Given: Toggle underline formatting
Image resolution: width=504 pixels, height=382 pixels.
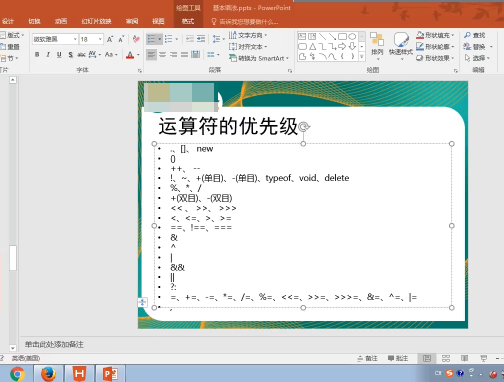Looking at the screenshot, I should coord(59,55).
